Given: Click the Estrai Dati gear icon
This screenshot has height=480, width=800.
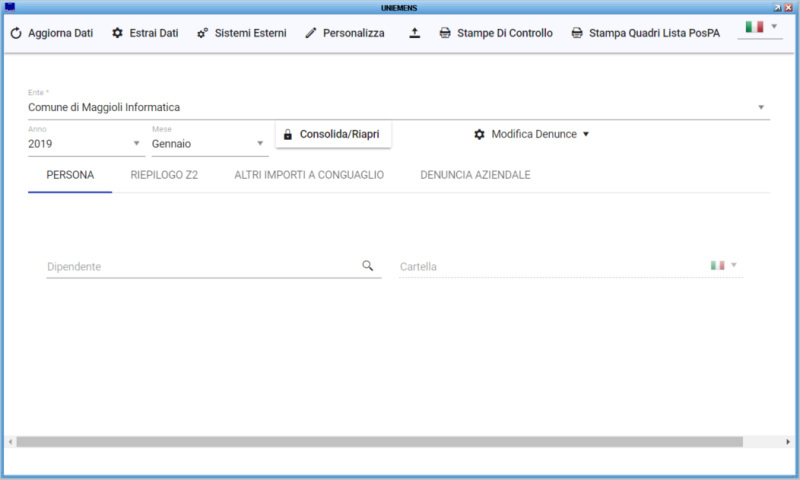Looking at the screenshot, I should (x=117, y=33).
